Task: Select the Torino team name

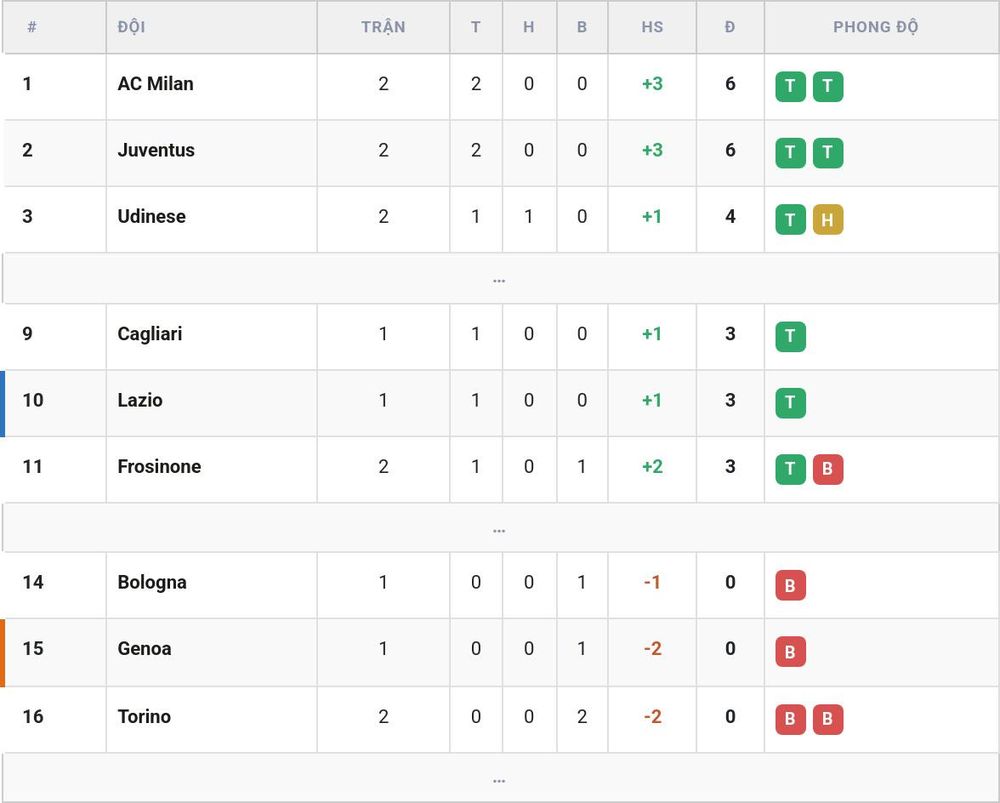Action: click(144, 716)
